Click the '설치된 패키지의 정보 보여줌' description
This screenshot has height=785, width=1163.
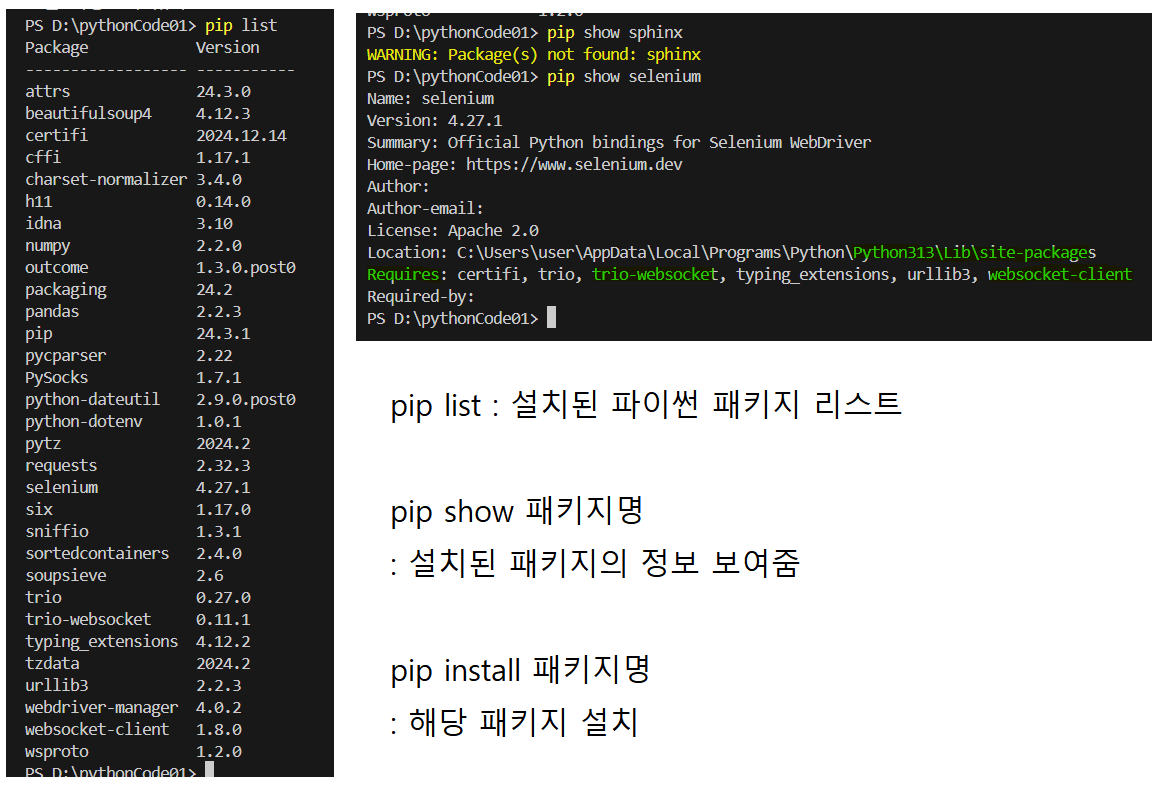[604, 563]
